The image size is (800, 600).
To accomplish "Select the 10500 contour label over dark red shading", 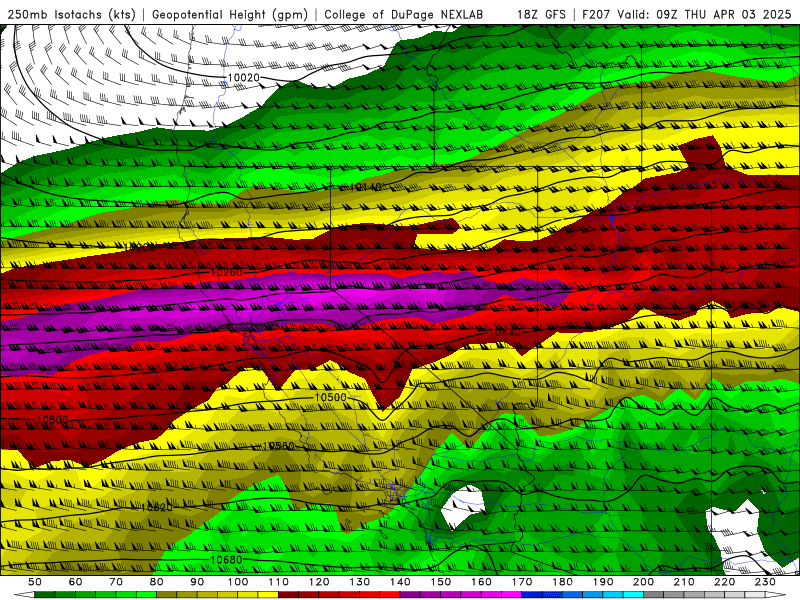I will pyautogui.click(x=53, y=419).
